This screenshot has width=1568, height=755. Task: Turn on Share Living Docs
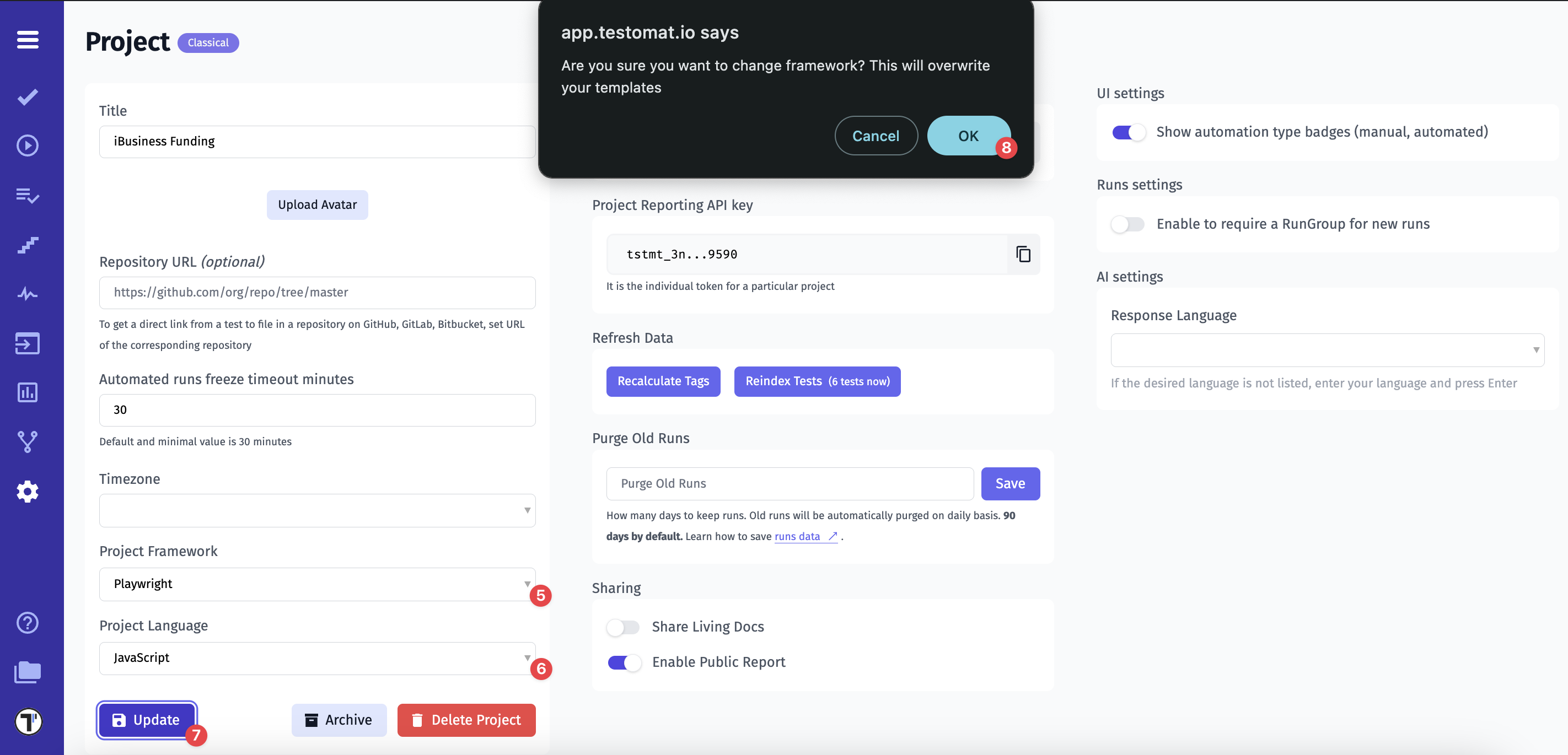tap(624, 627)
